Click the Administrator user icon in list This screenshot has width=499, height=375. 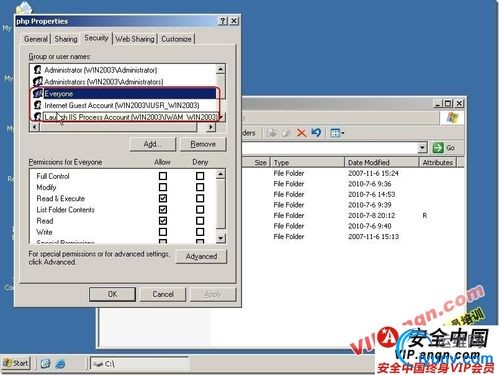[x=38, y=70]
